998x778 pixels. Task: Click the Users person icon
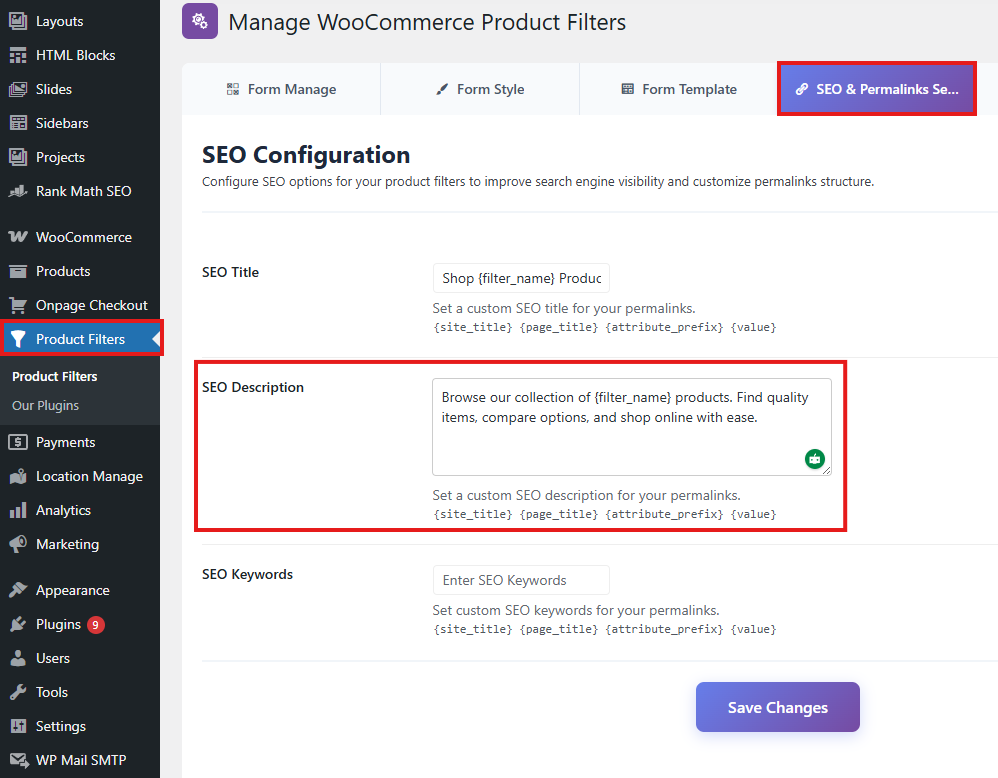[18, 658]
